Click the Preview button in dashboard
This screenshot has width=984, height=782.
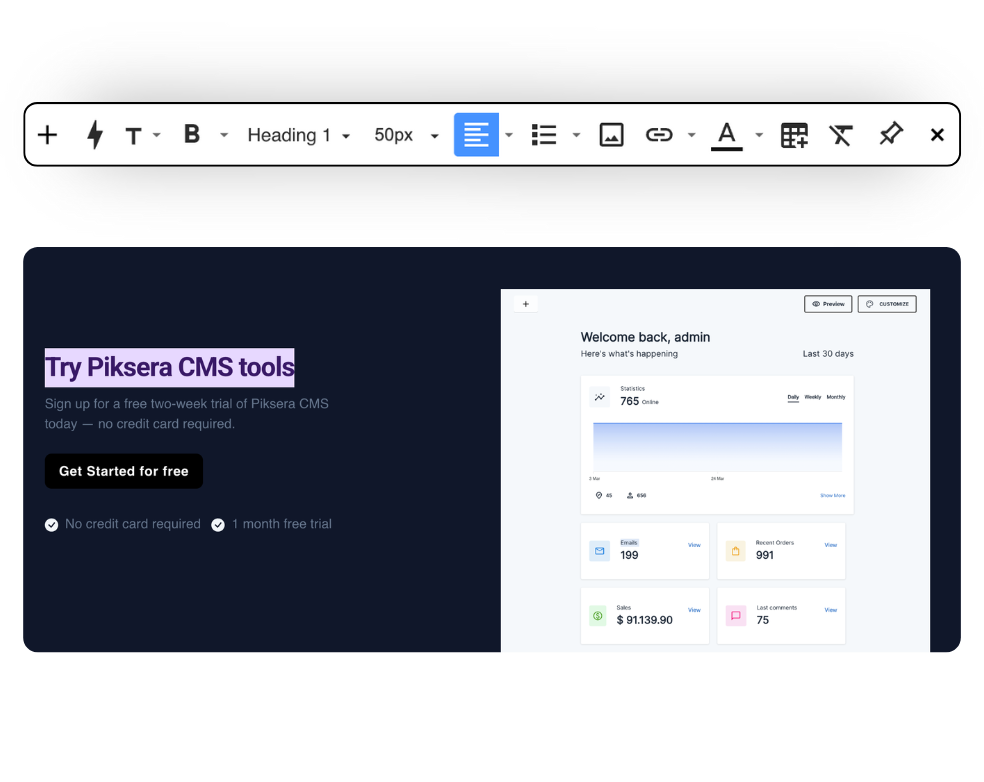(x=828, y=304)
